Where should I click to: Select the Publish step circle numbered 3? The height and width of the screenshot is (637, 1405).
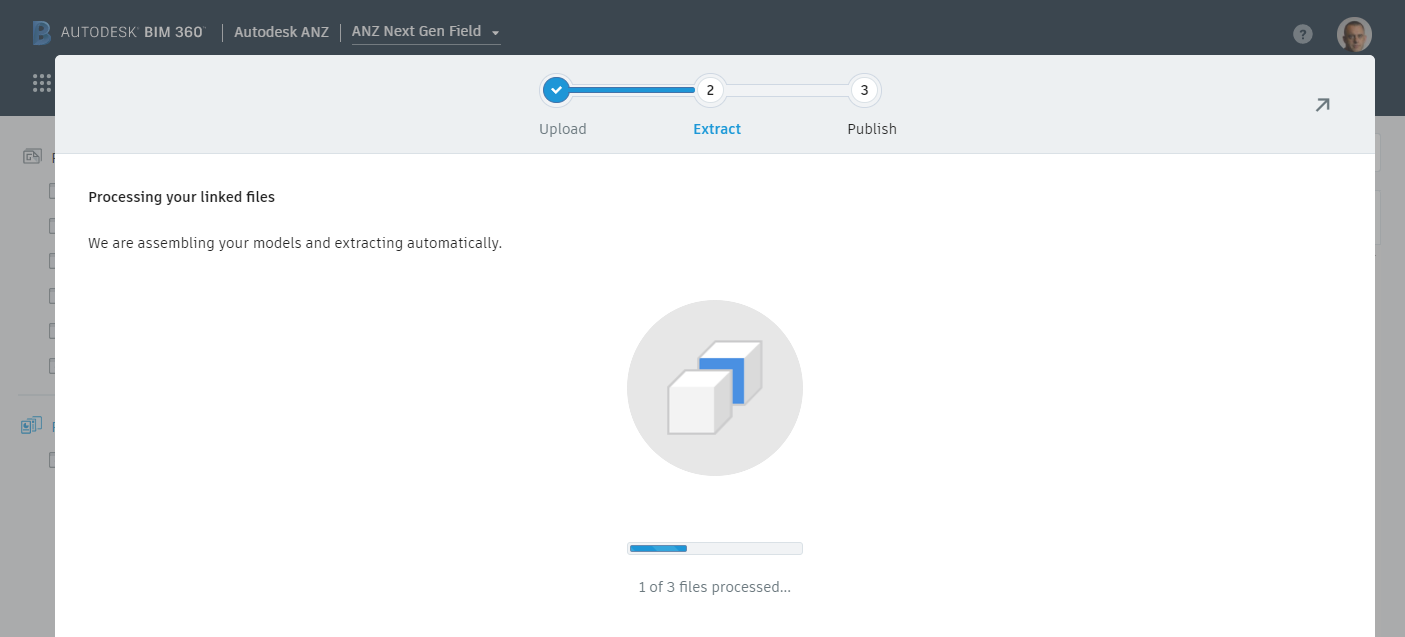tap(865, 90)
